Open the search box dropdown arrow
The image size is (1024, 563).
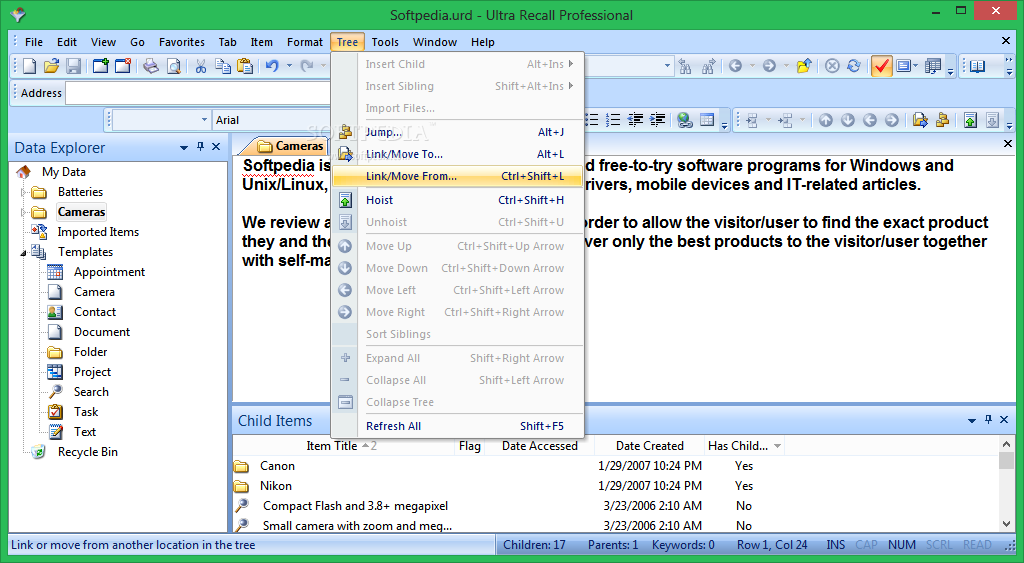[667, 66]
